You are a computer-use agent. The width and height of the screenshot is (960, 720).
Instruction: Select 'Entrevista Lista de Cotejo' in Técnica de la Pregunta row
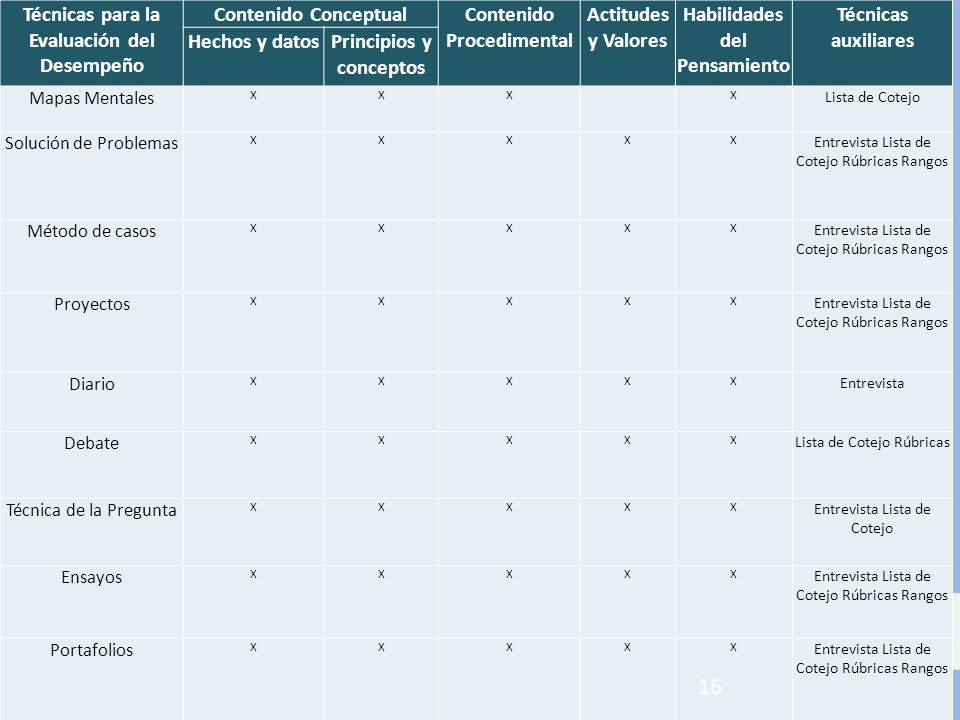(x=872, y=519)
